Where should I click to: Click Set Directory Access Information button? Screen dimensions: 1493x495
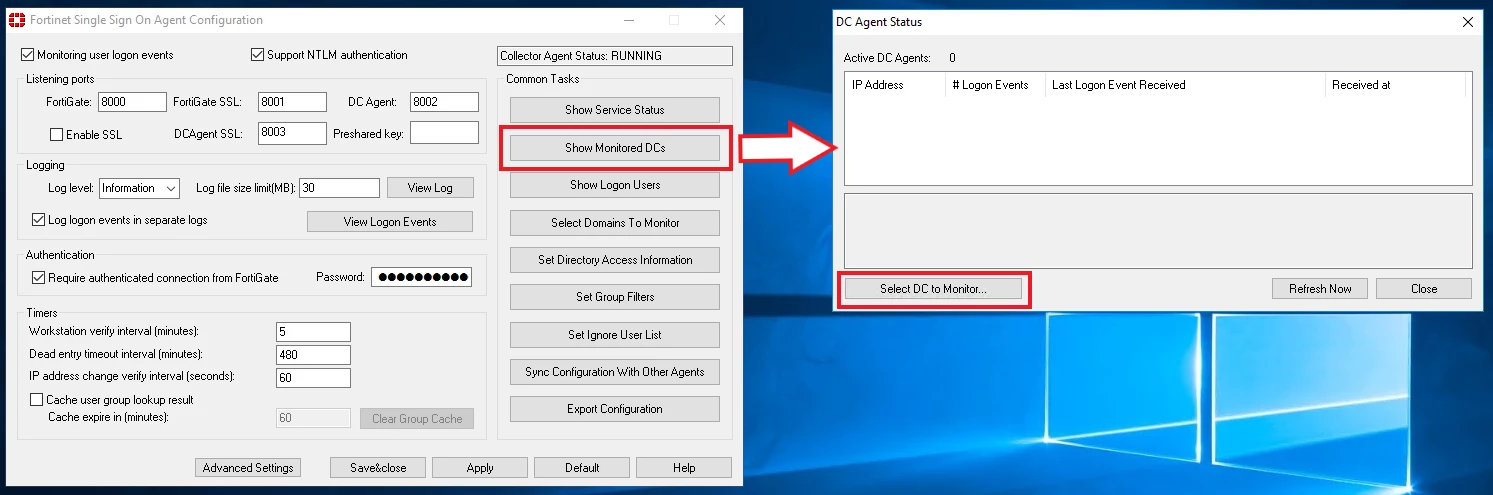click(615, 260)
